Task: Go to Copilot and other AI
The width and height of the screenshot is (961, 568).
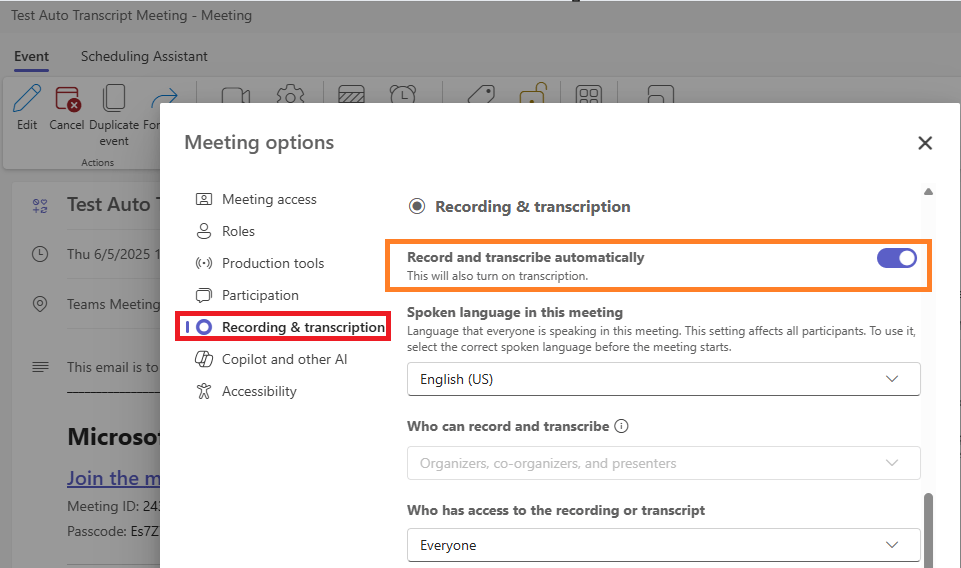Action: tap(284, 359)
